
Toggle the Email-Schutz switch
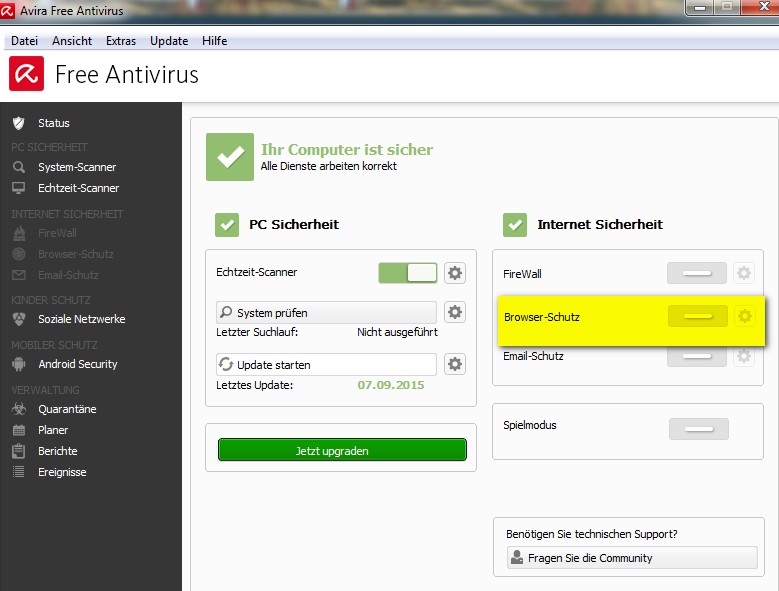tap(697, 357)
